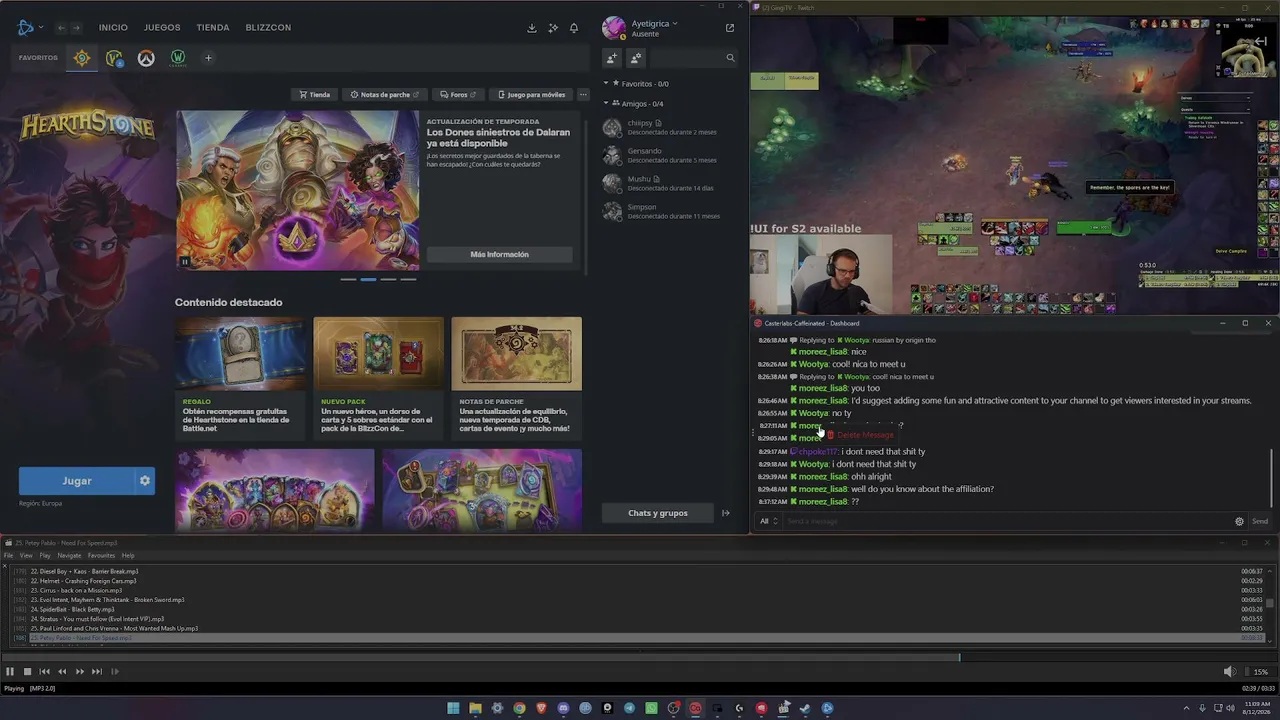Viewport: 1280px width, 720px height.
Task: Open game settings gear next to Jugar
Action: click(x=145, y=481)
